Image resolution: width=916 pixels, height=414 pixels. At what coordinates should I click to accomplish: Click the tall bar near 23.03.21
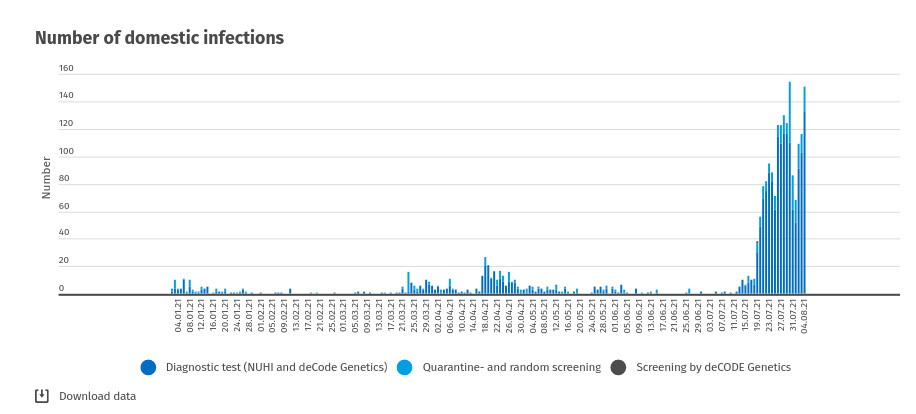(x=408, y=283)
